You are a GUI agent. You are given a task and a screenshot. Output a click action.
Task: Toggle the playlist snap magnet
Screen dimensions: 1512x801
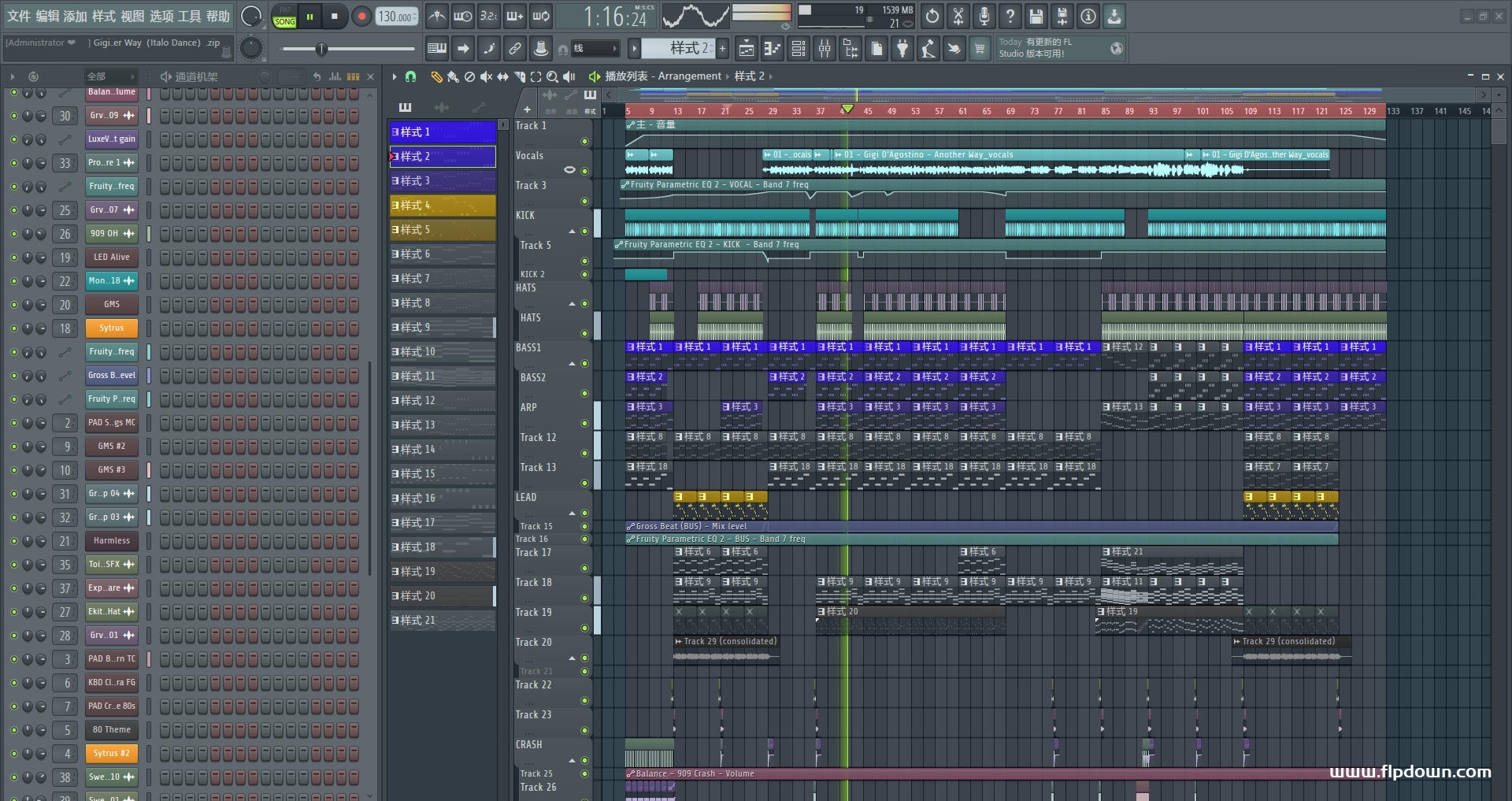click(410, 76)
